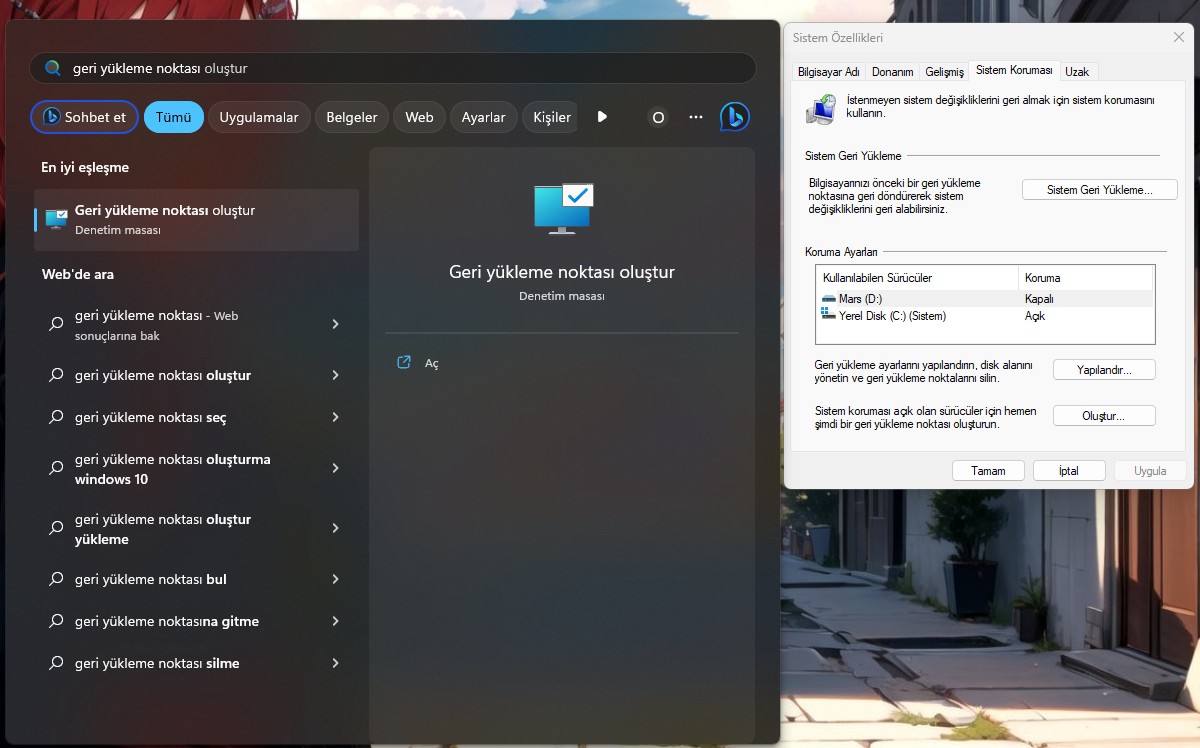The image size is (1200, 748).
Task: Expand the "geri yükleme noktası seç" suggestion chevron
Action: (x=335, y=417)
